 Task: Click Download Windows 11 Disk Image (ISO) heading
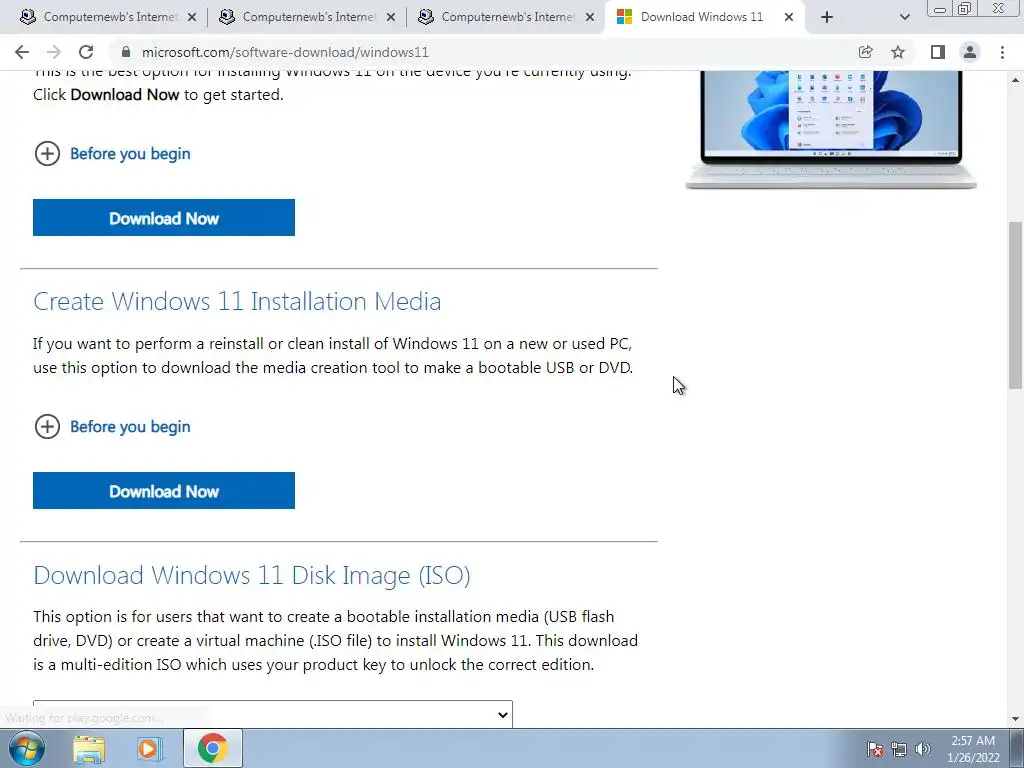[252, 575]
